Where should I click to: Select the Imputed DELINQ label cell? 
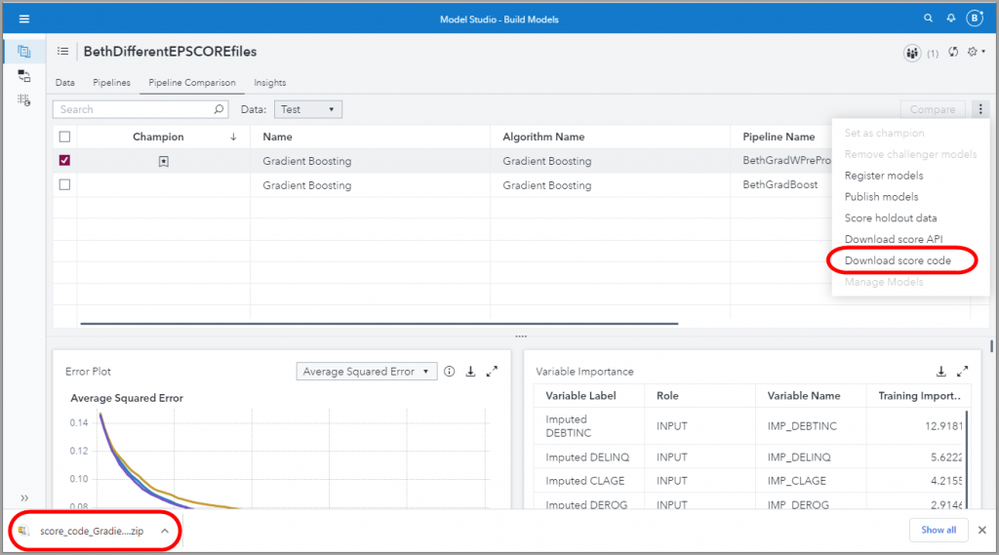point(587,458)
